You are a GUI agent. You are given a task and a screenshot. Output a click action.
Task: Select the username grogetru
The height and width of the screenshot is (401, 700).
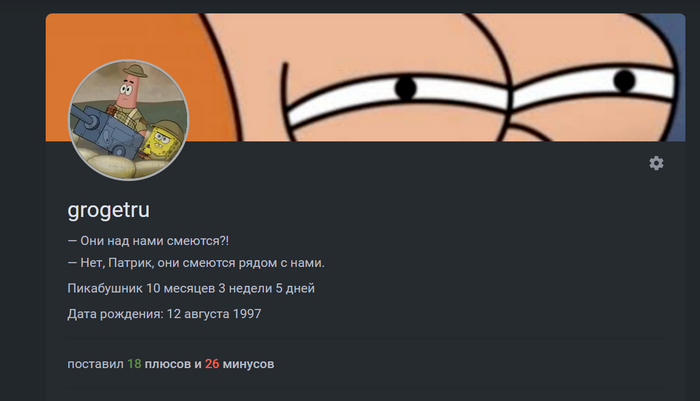click(x=108, y=210)
